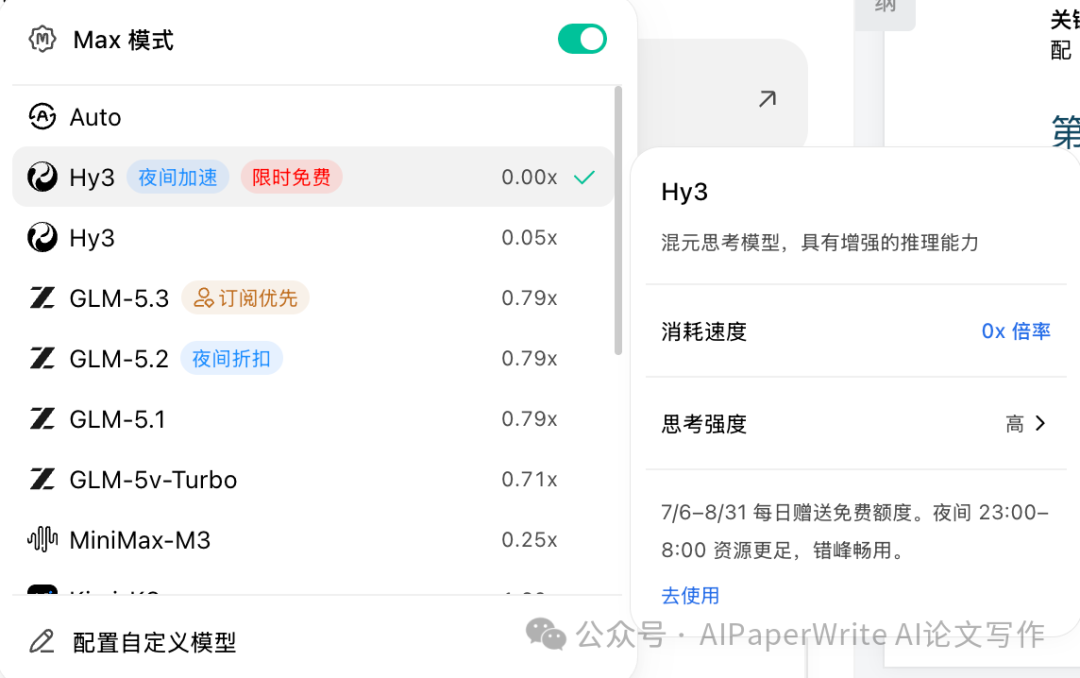1080x678 pixels.
Task: Click the 消耗速度 label
Action: pos(704,331)
